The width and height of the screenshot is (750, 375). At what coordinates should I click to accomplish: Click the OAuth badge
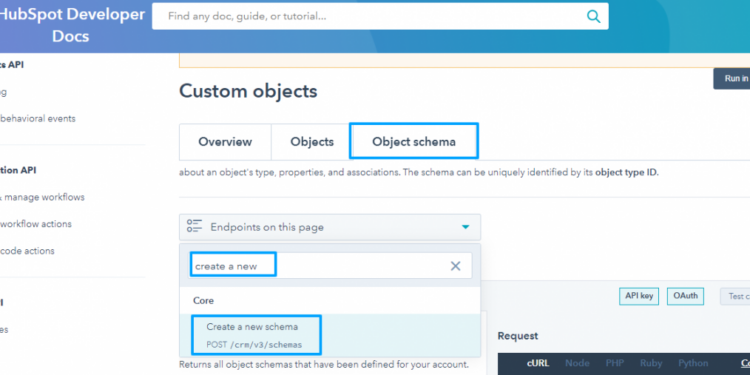tap(685, 296)
